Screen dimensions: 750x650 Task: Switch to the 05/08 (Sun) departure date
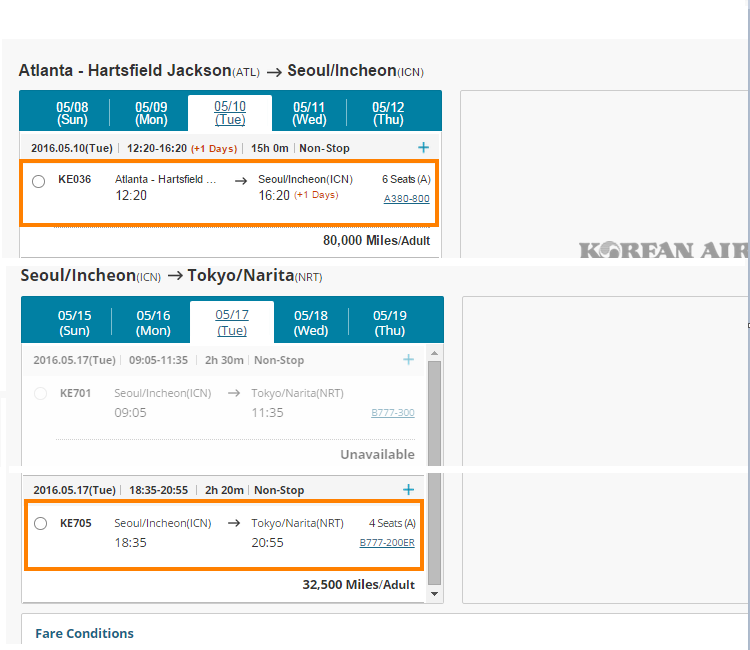tap(72, 113)
